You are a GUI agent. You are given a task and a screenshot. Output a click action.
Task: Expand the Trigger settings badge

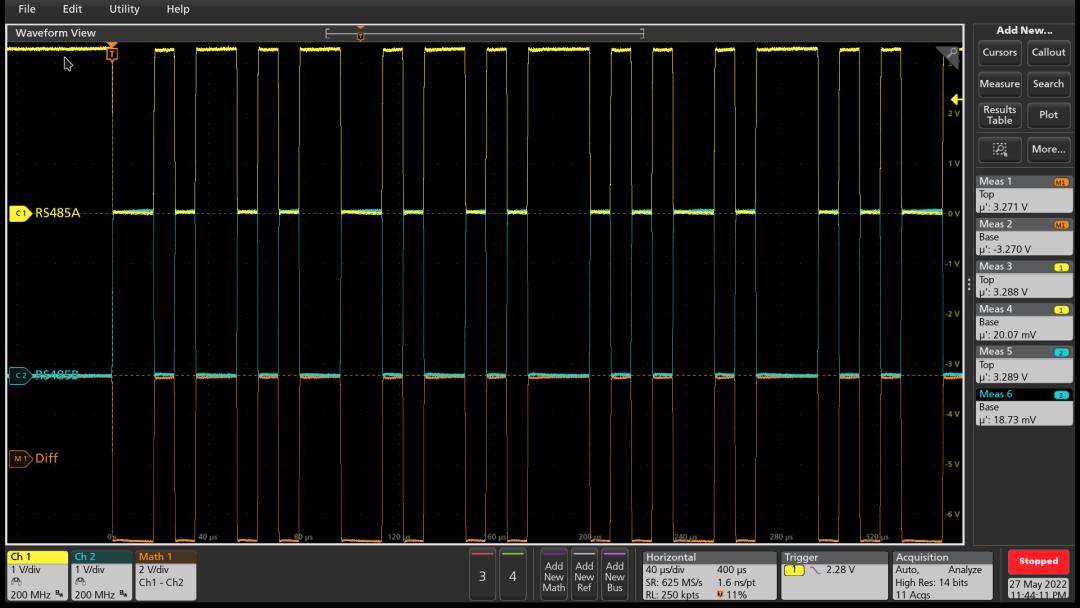833,575
